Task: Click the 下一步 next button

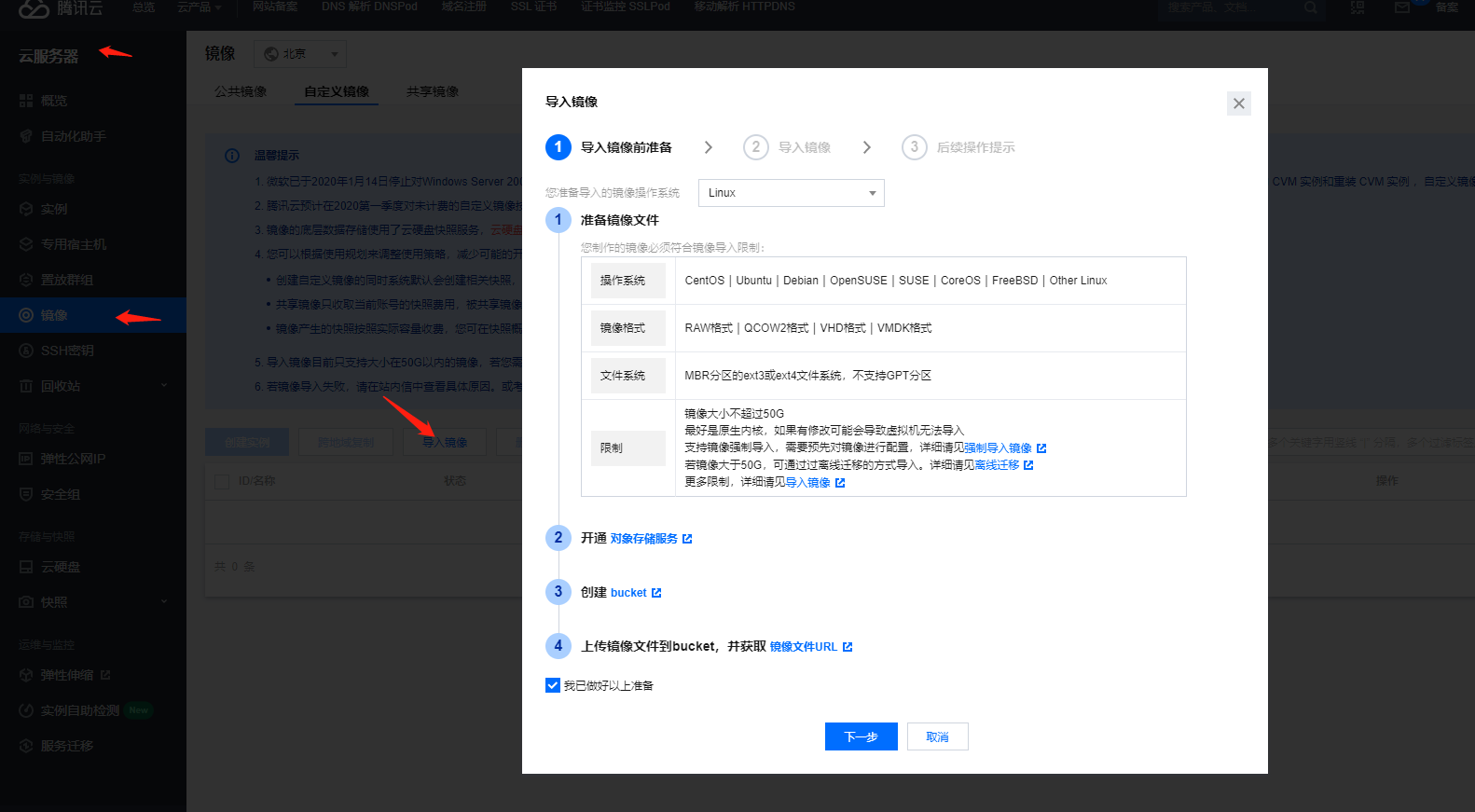Action: 861,736
